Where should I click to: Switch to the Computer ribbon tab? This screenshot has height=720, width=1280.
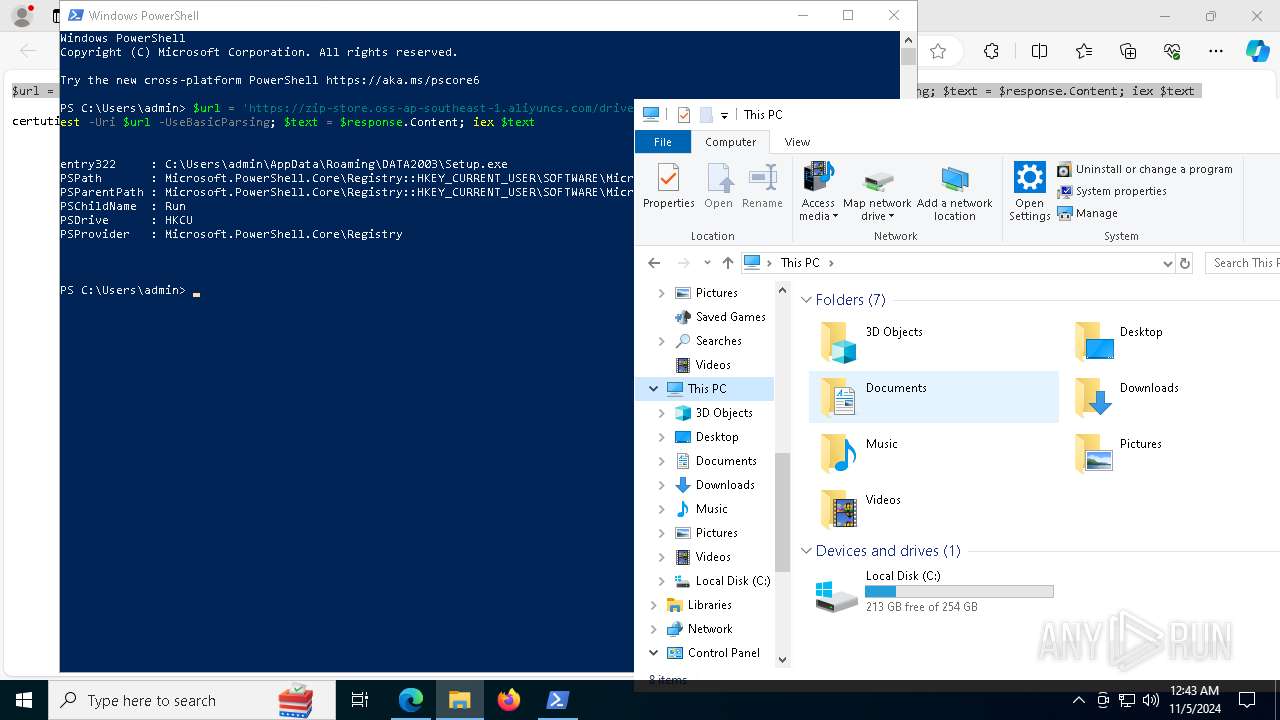[x=731, y=142]
